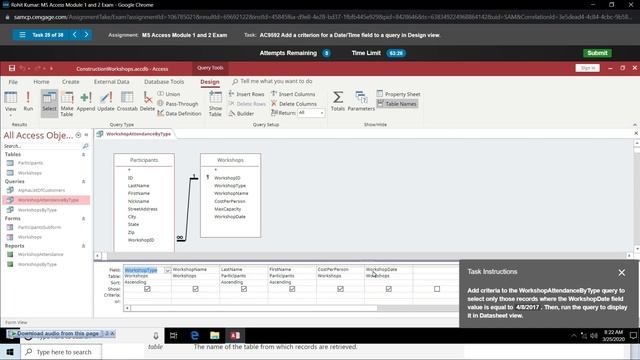Switch to the Create tab
This screenshot has width=640, height=360.
pos(71,82)
